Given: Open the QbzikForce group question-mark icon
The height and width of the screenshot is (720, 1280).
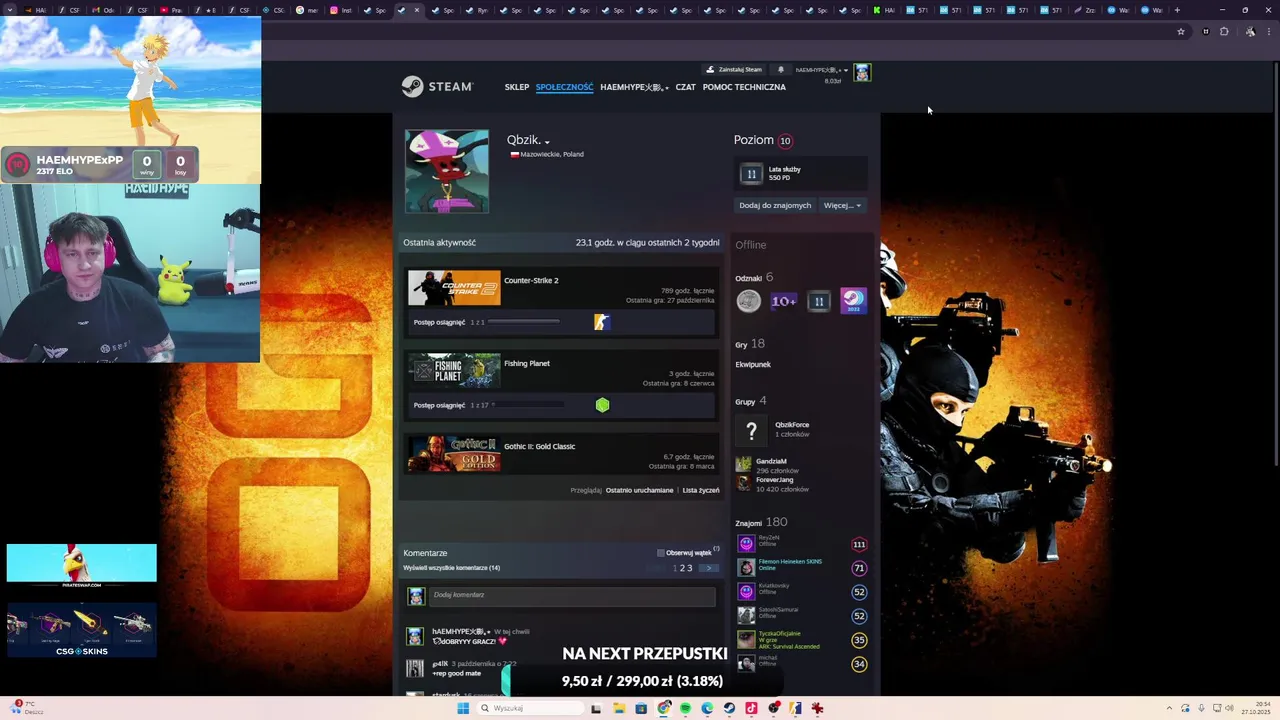Looking at the screenshot, I should [752, 430].
